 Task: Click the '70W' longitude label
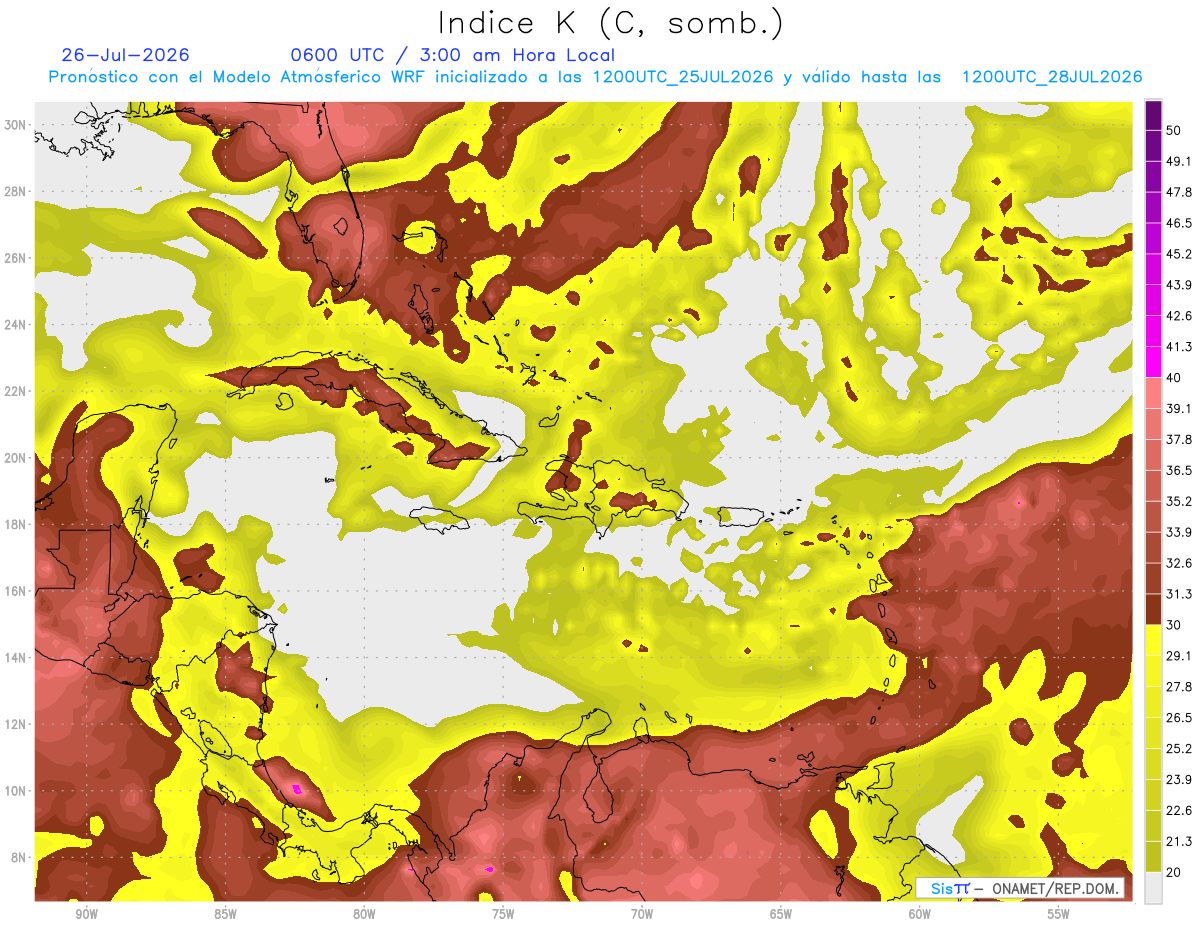(642, 915)
